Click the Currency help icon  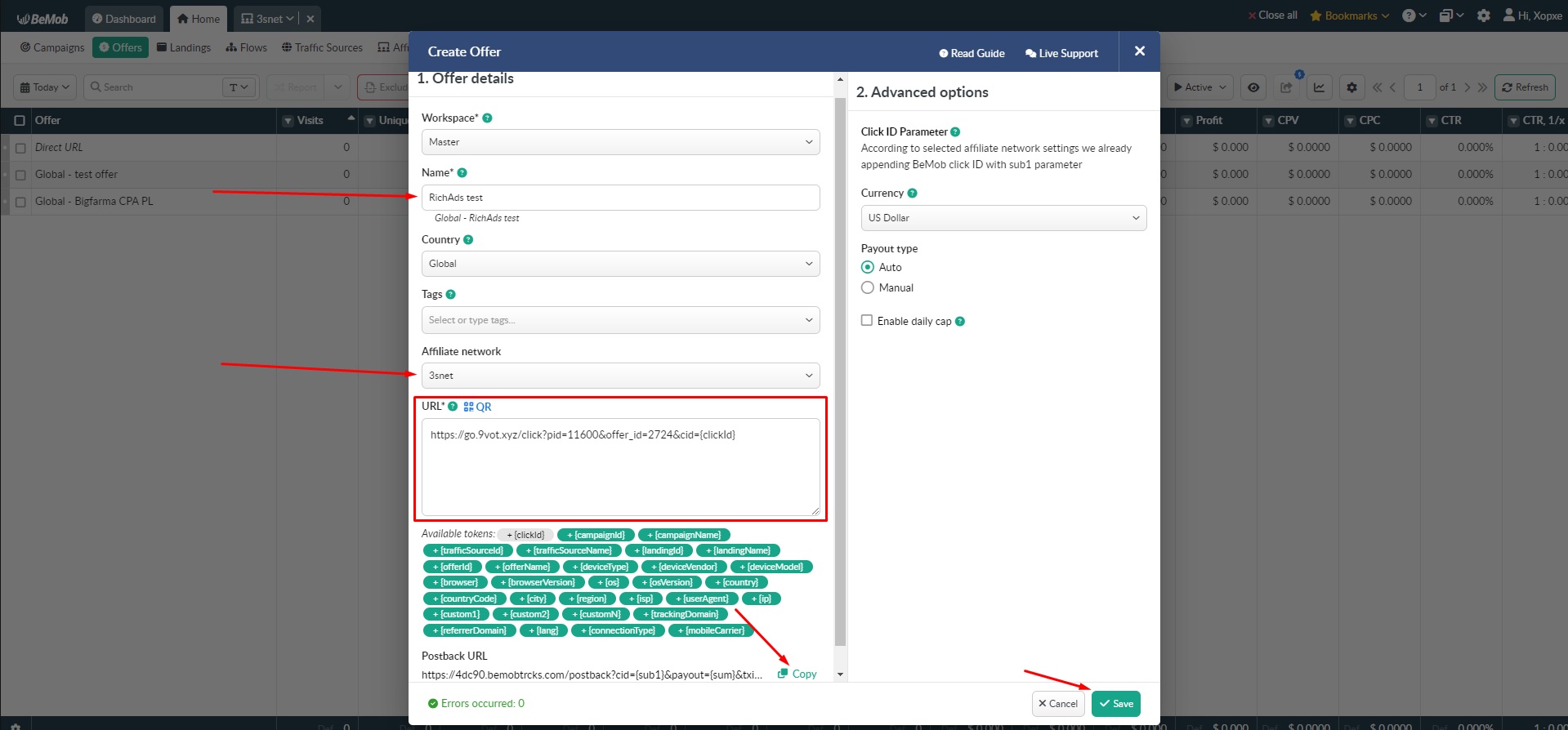pos(913,193)
